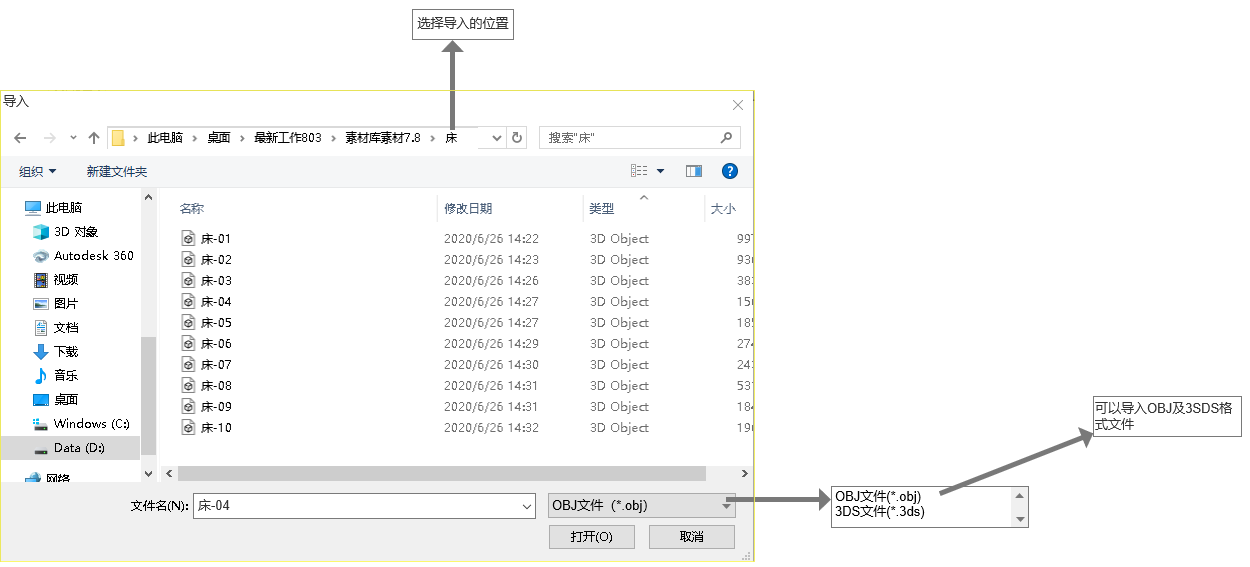Toggle the preview pane icon
Image resolution: width=1250 pixels, height=567 pixels.
tap(694, 171)
